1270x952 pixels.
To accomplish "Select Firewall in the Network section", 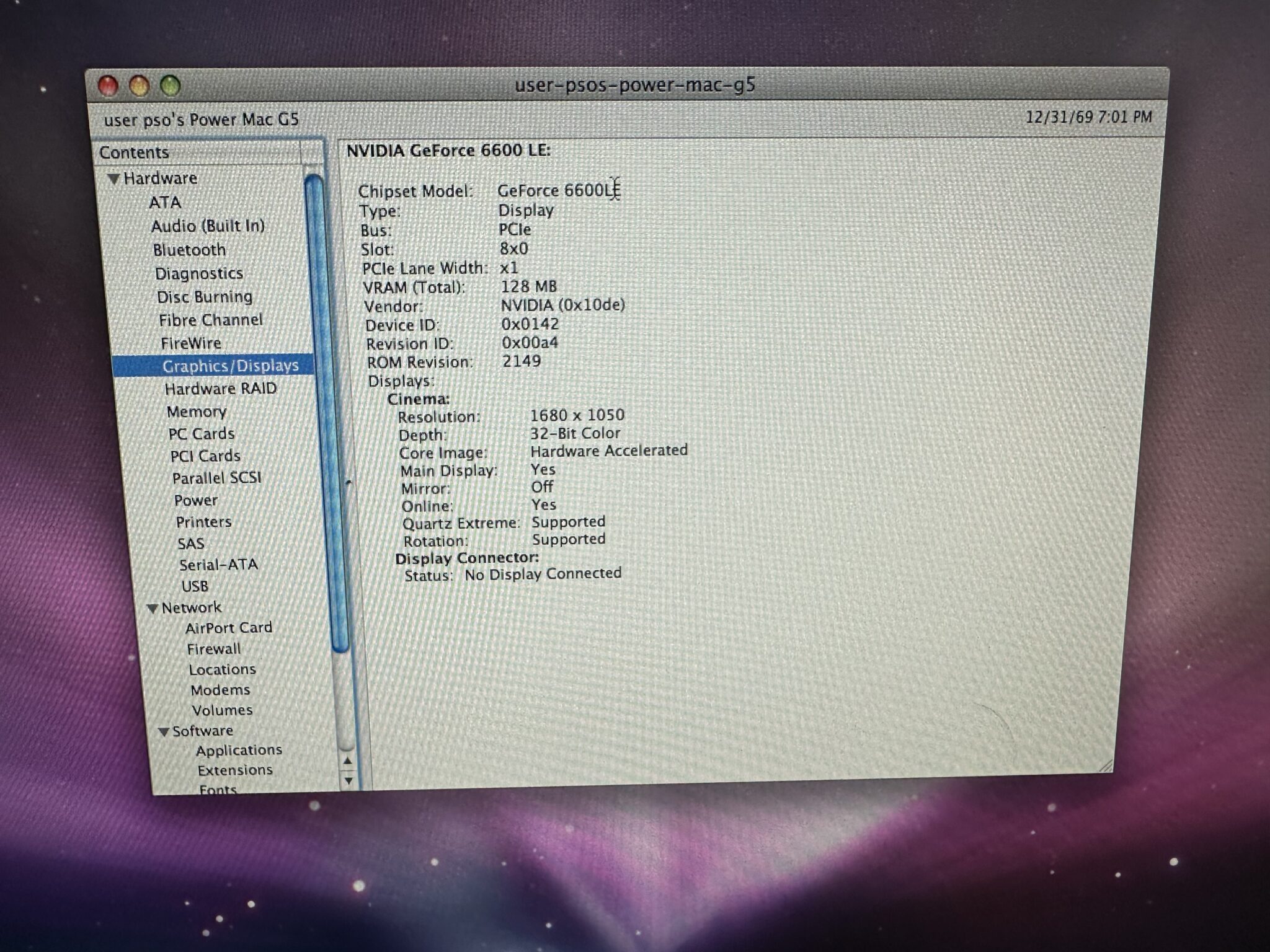I will [x=213, y=648].
